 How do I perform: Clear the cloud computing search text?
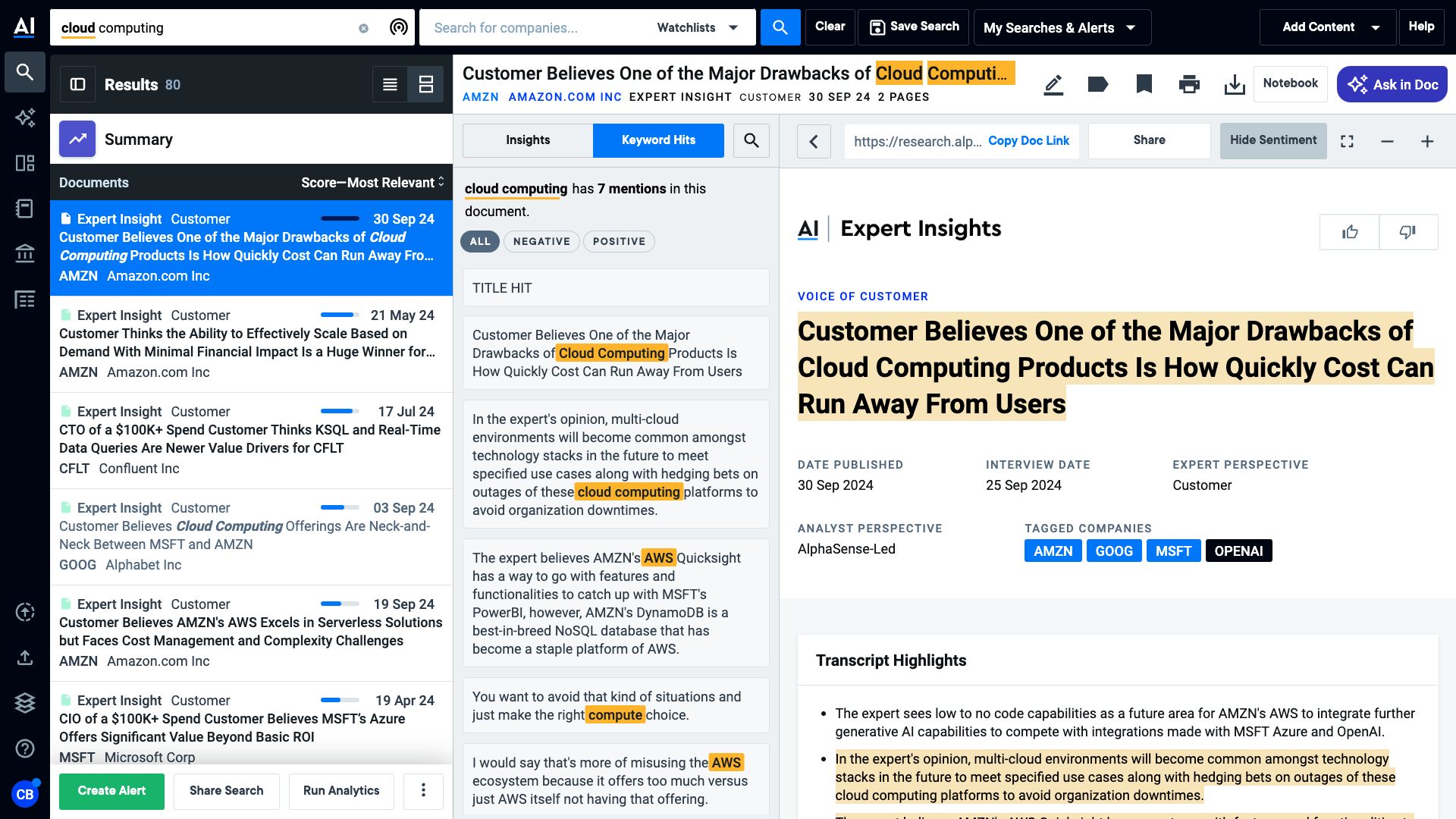(363, 28)
